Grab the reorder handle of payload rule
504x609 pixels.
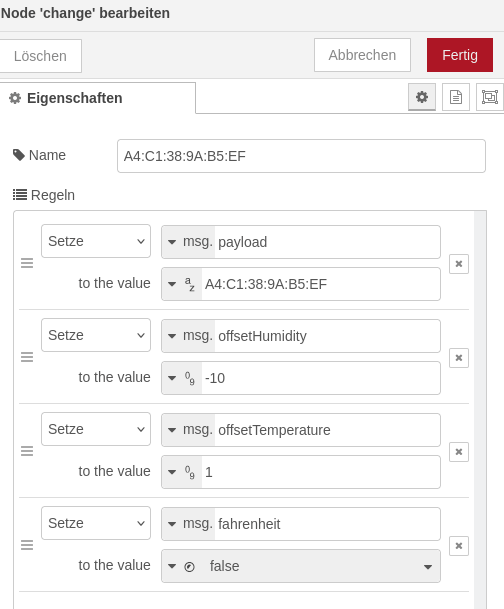pyautogui.click(x=27, y=263)
